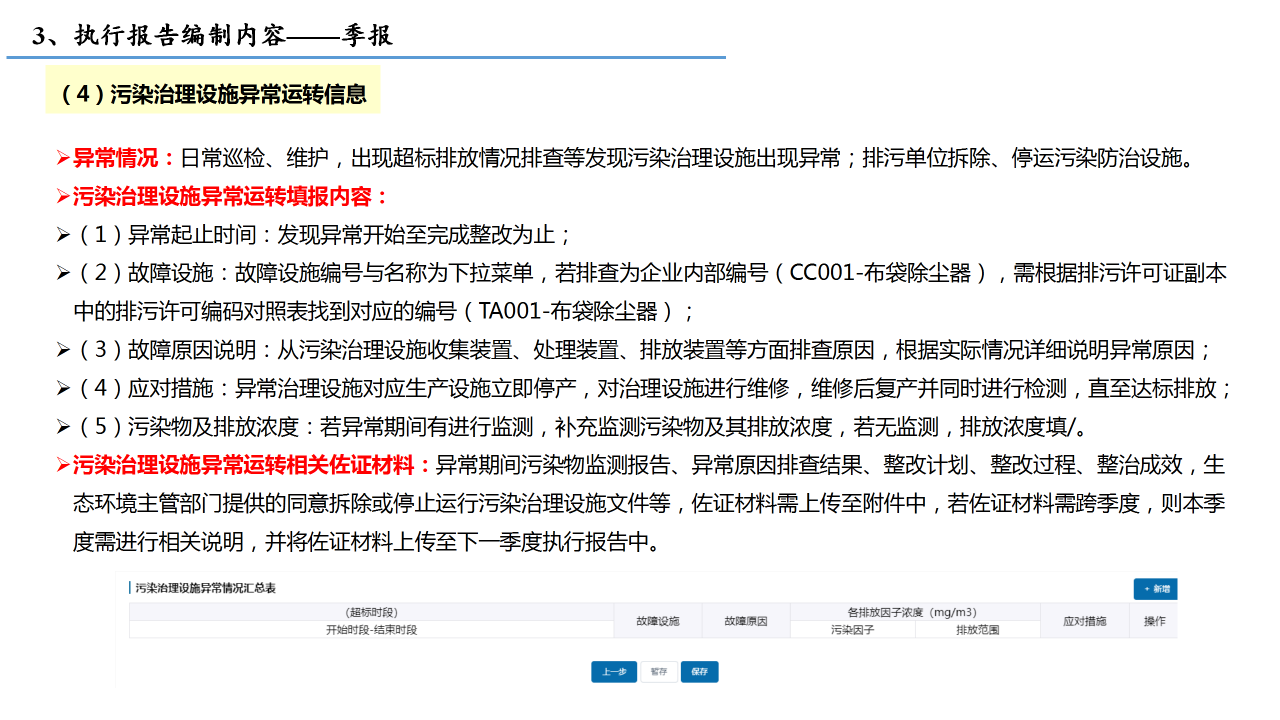Click the arrow bullet before (1)异常起止时间
This screenshot has height=720, width=1280.
pyautogui.click(x=63, y=236)
